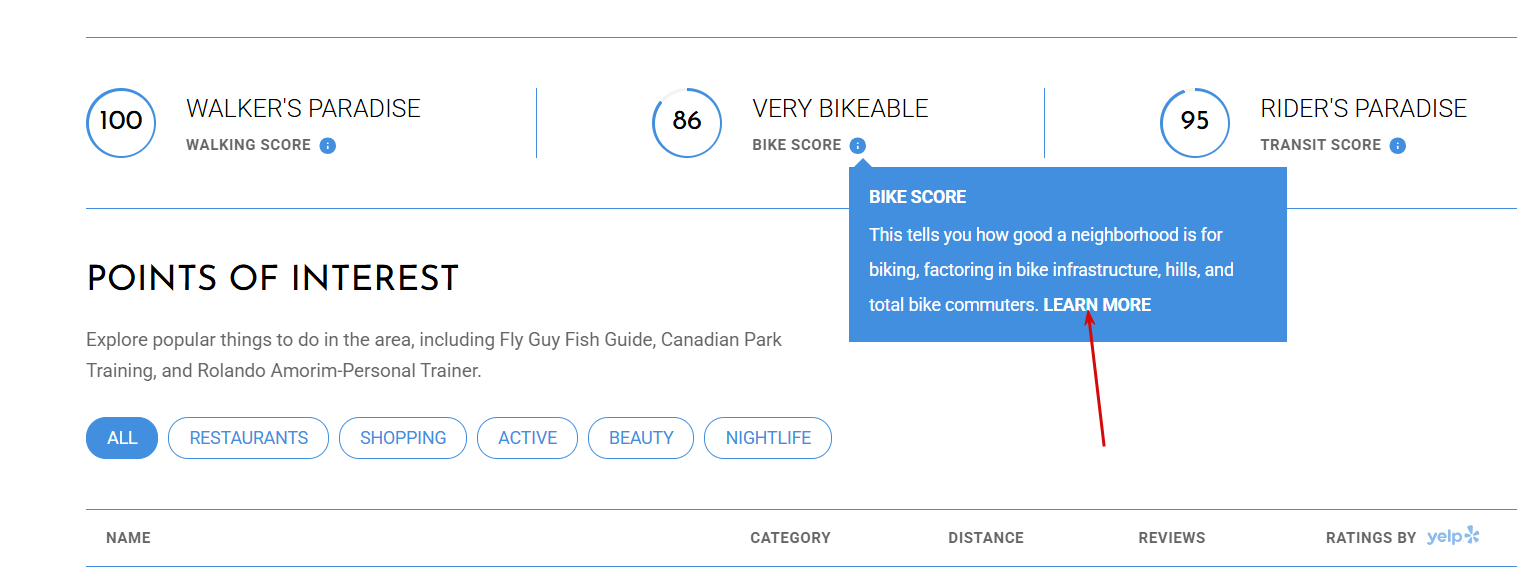Choose the NIGHTLIFE filter

pyautogui.click(x=768, y=438)
